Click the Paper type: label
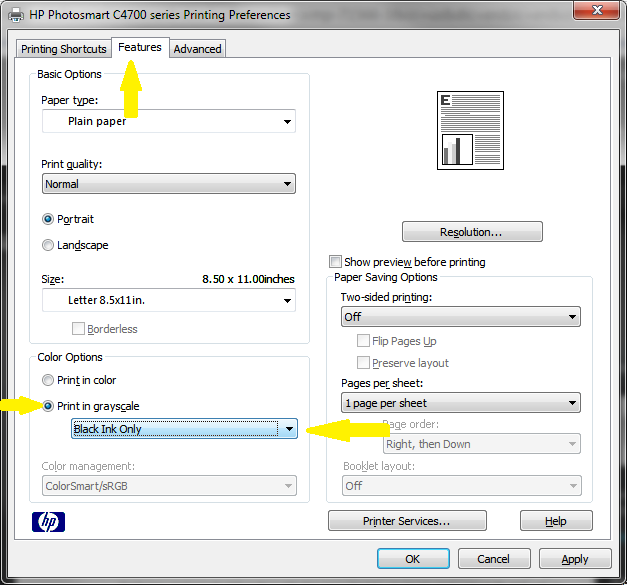Screen dimensions: 627x585 70,100
